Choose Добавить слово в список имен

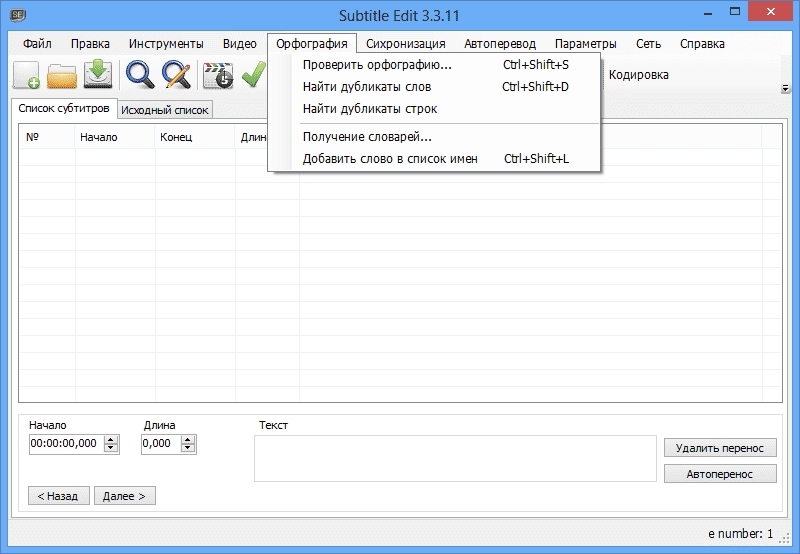(x=434, y=159)
